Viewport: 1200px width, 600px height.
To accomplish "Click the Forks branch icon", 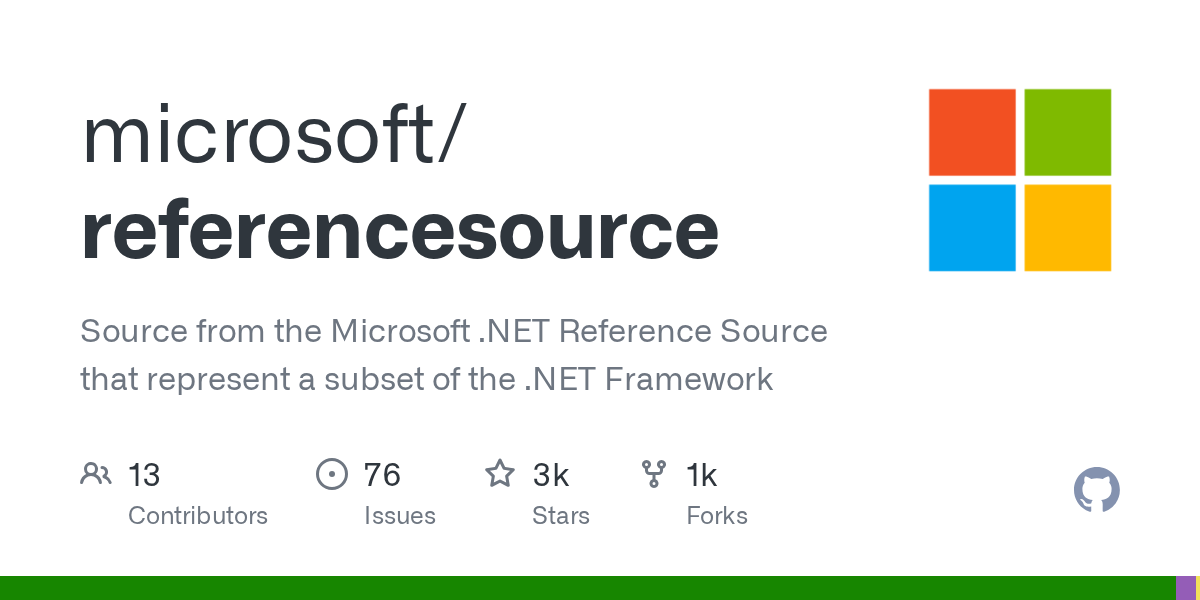I will click(654, 474).
